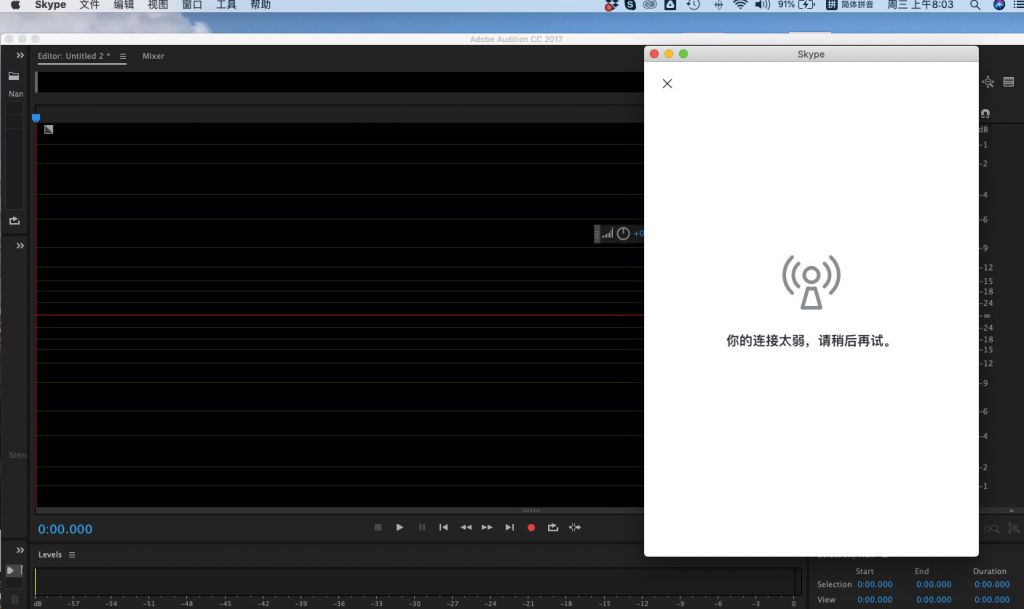This screenshot has height=609, width=1024.
Task: Open the Editor panel menu icon
Action: tap(123, 57)
